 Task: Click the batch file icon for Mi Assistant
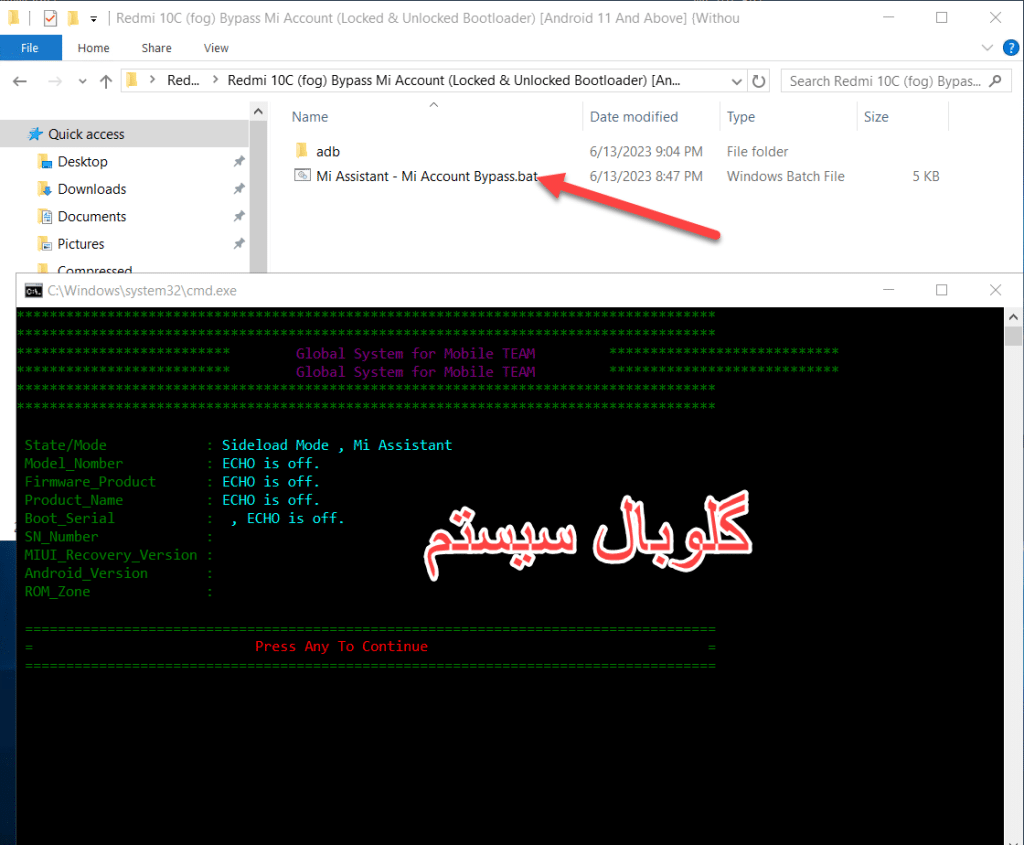click(302, 175)
